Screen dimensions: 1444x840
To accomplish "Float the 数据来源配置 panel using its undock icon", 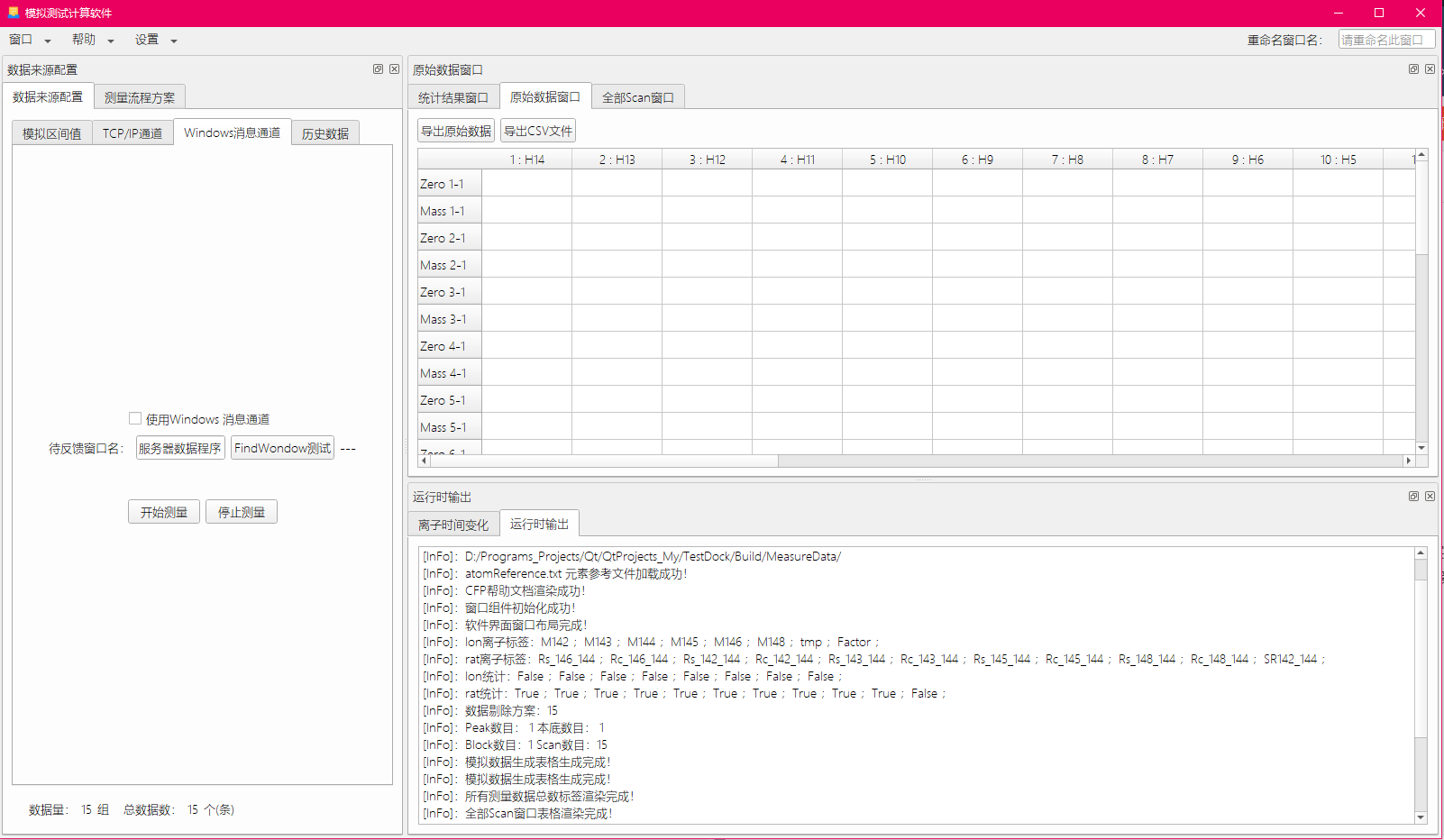I will (378, 68).
